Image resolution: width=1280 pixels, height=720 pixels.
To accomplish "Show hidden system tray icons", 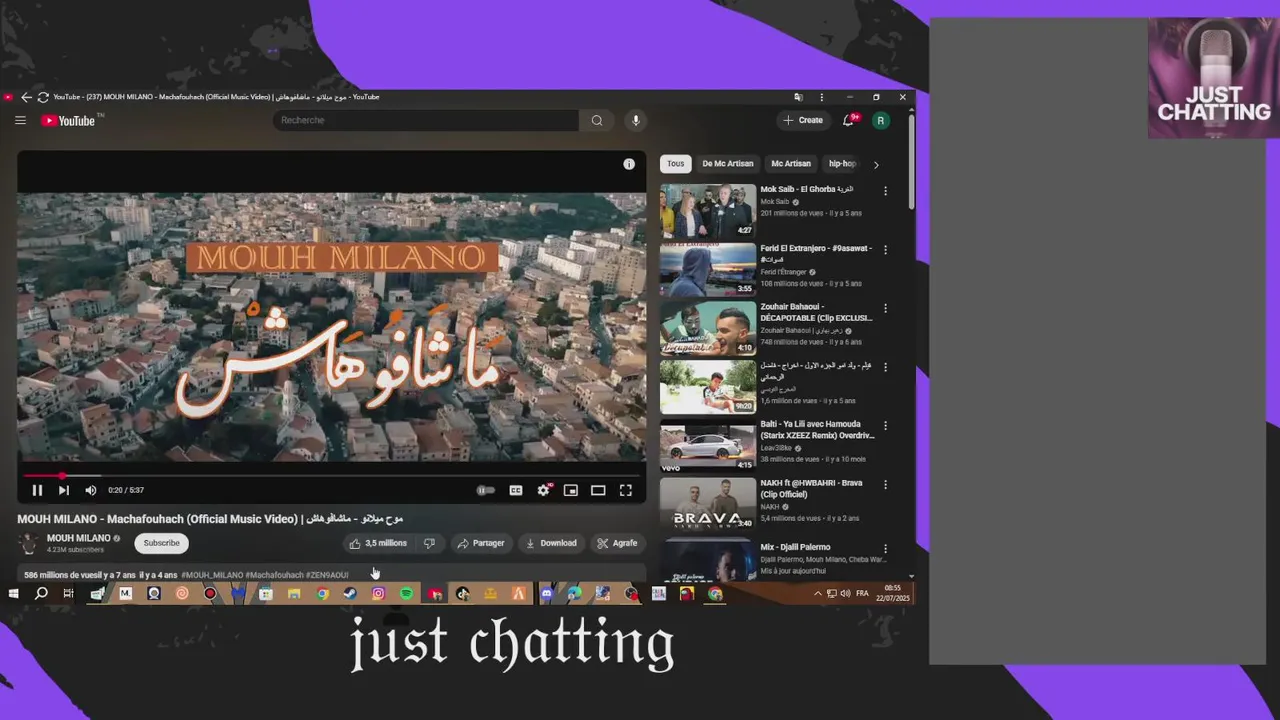I will pos(817,594).
